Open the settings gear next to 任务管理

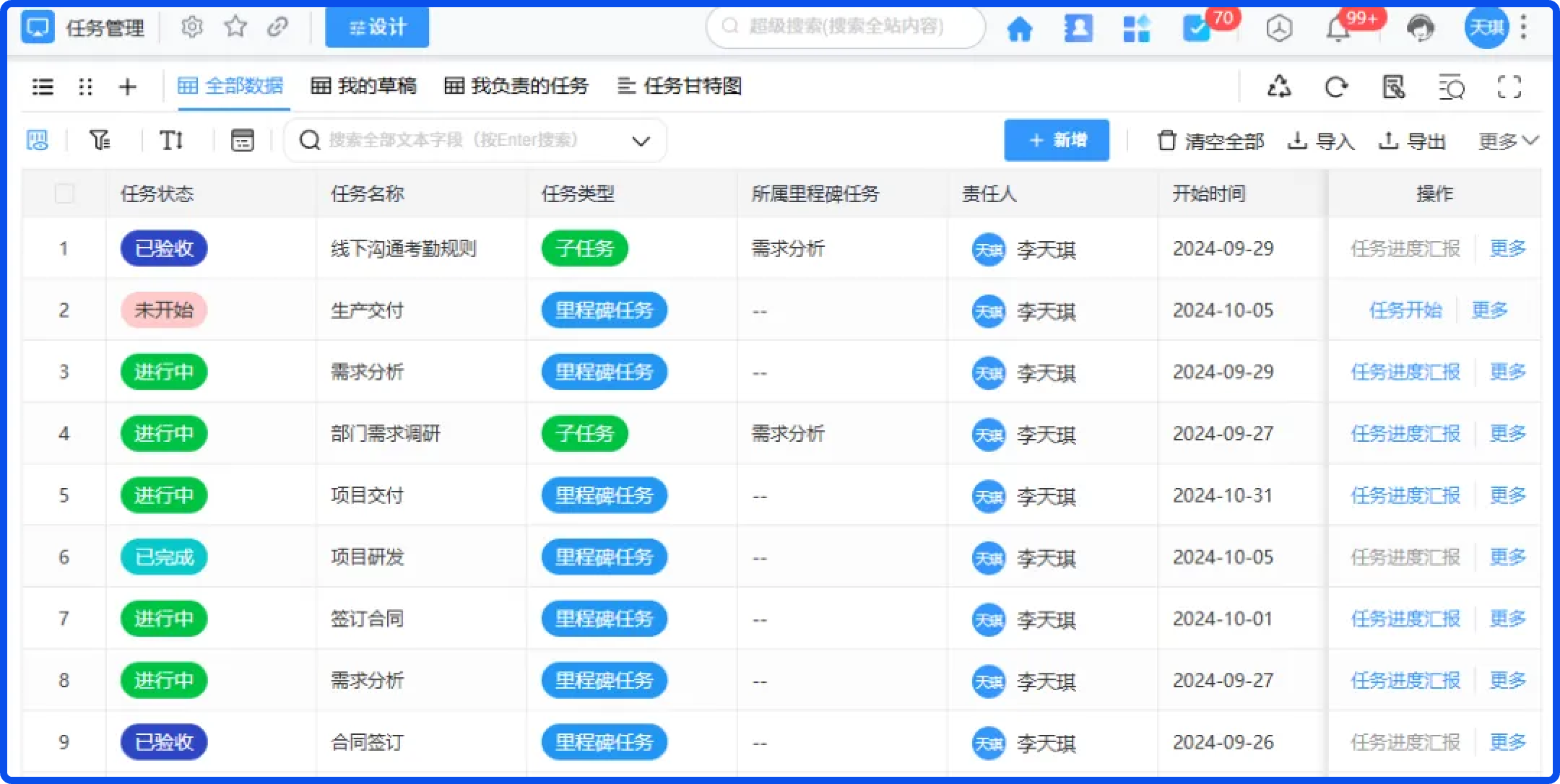pos(192,27)
